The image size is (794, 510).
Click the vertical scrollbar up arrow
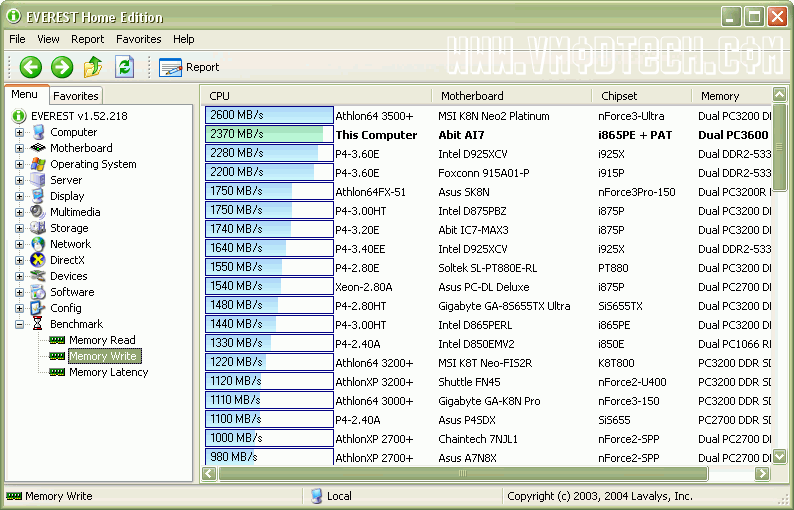tap(779, 94)
